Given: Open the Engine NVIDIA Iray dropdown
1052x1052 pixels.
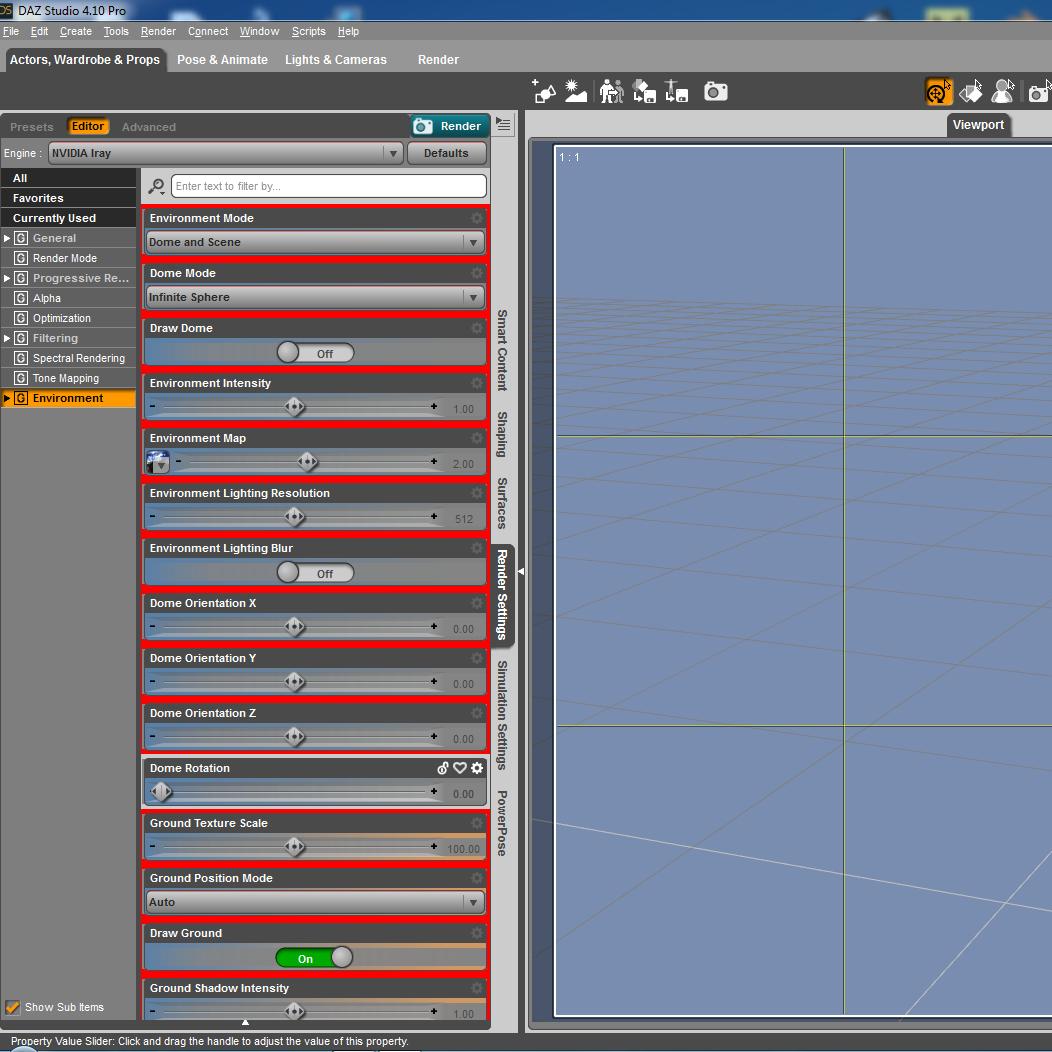Looking at the screenshot, I should click(225, 153).
